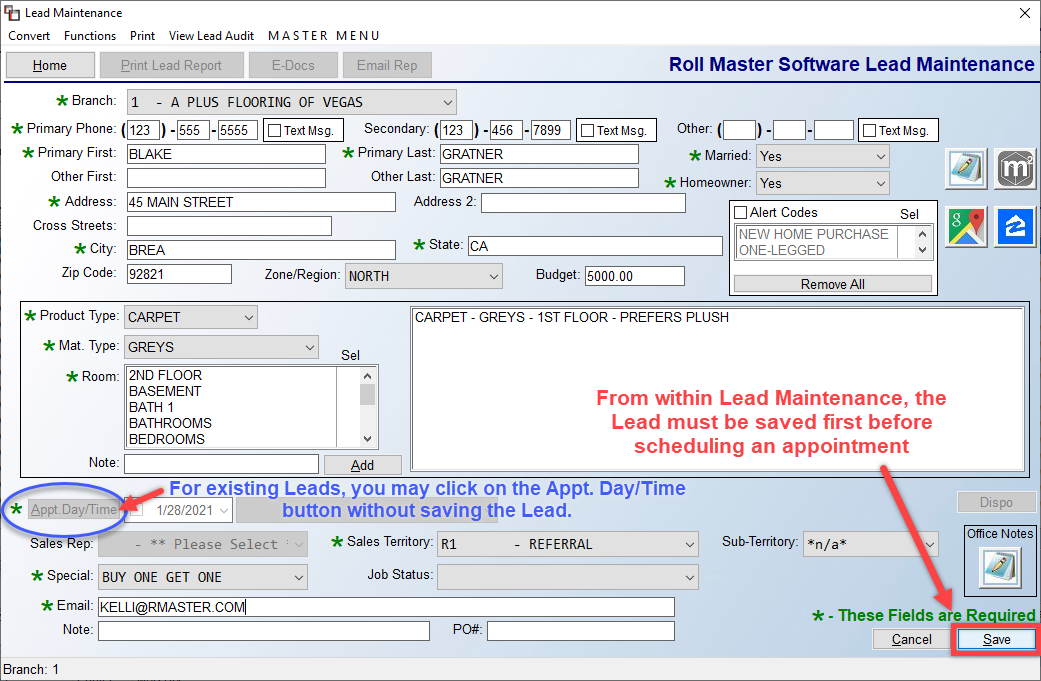Enable Text Msg. for Other phone
This screenshot has width=1041, height=681.
(x=869, y=131)
